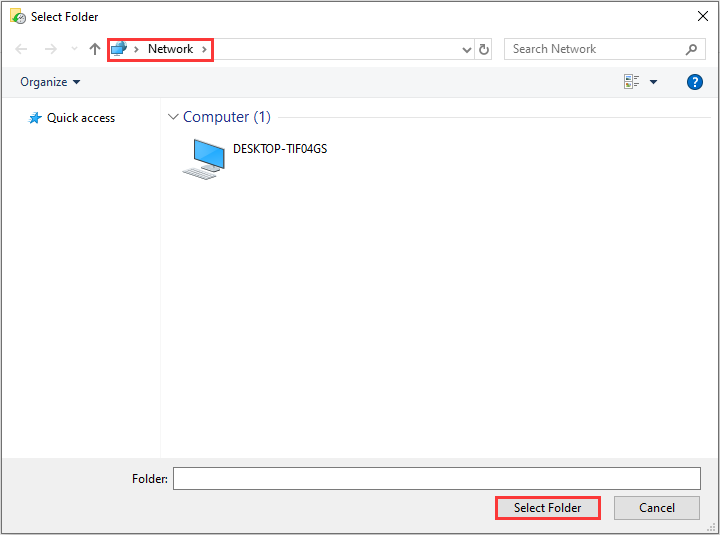Expand the chevron after the Network breadcrumb
The width and height of the screenshot is (720, 535).
(x=204, y=49)
